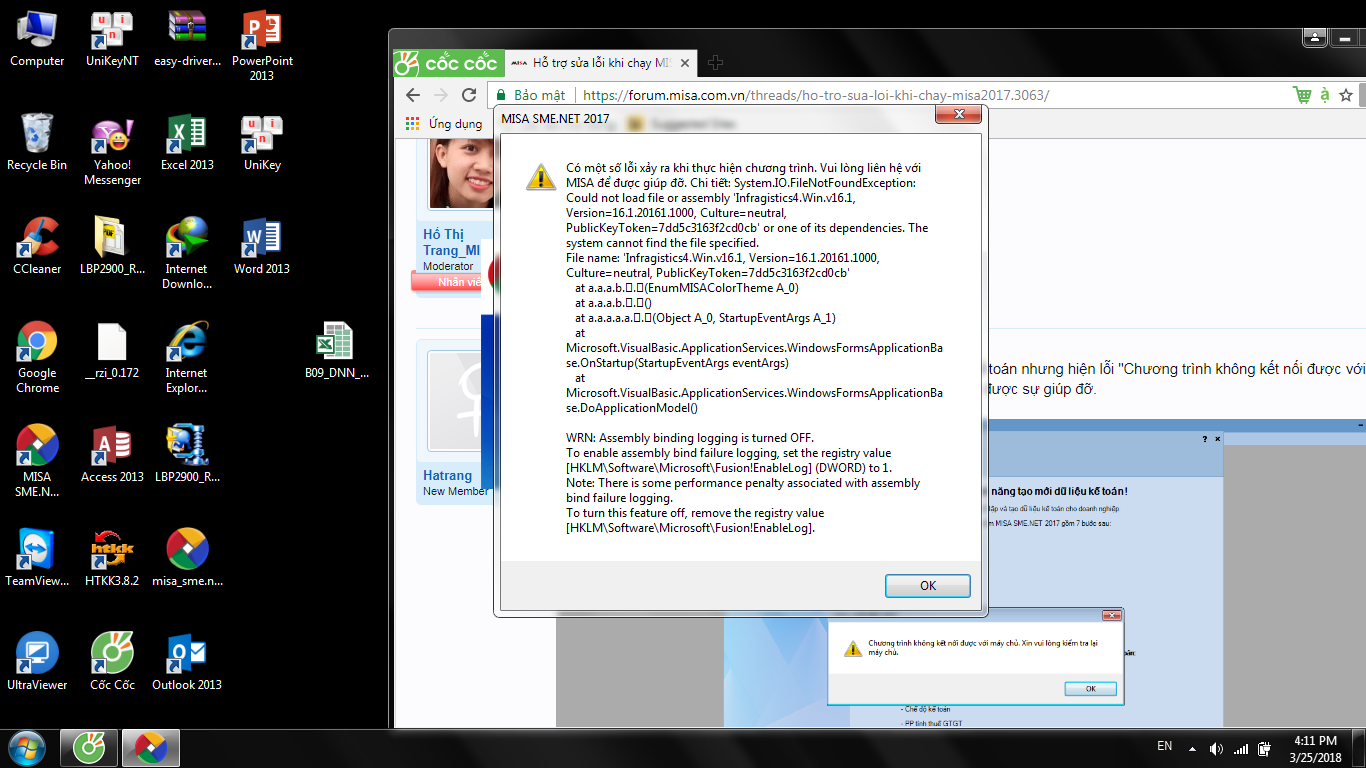Click OK in the MISA SME.NET 2017 error dialog
This screenshot has width=1366, height=768.
[927, 585]
